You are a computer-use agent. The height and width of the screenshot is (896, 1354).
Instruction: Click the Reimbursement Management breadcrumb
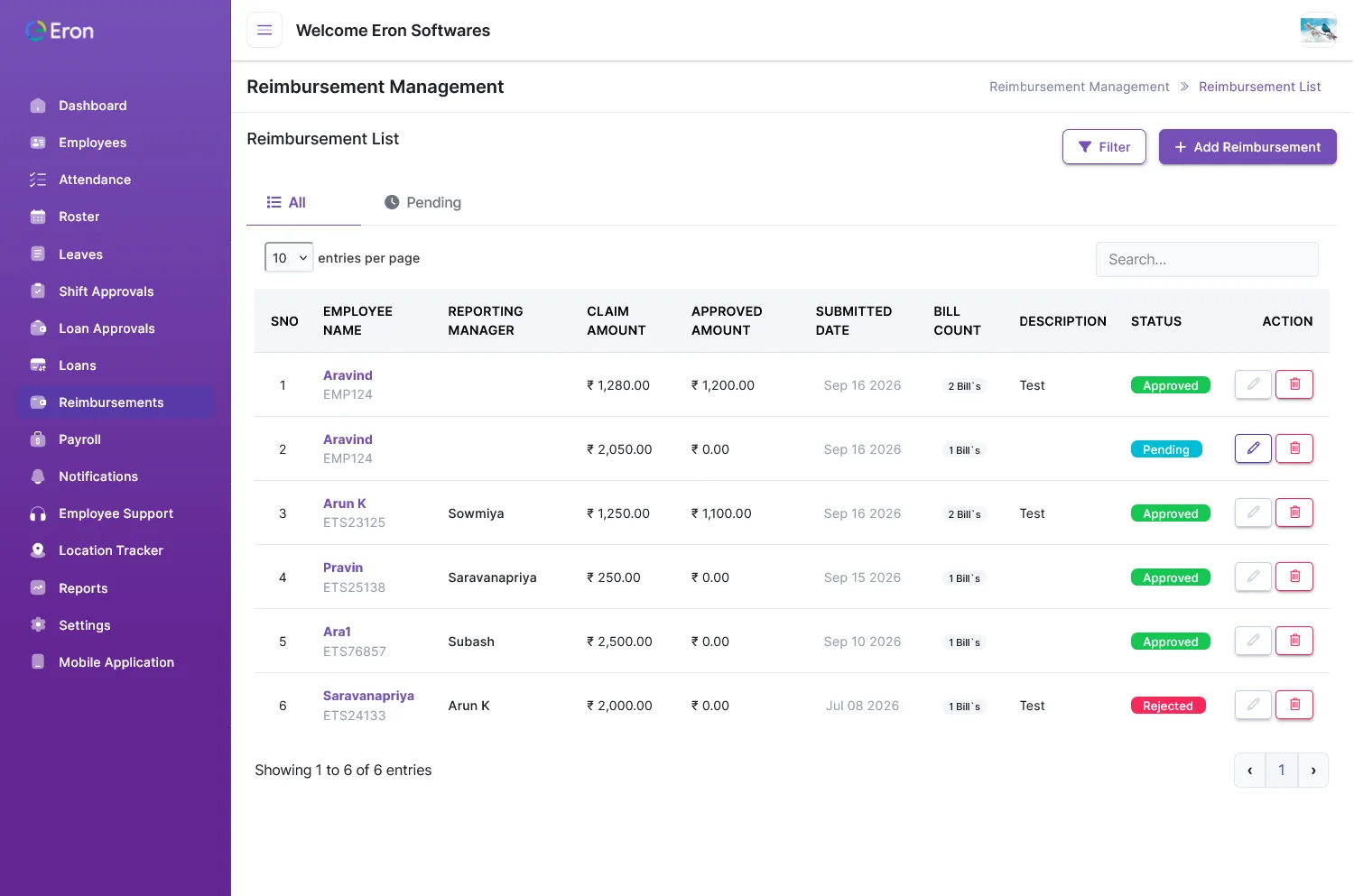pos(1079,87)
